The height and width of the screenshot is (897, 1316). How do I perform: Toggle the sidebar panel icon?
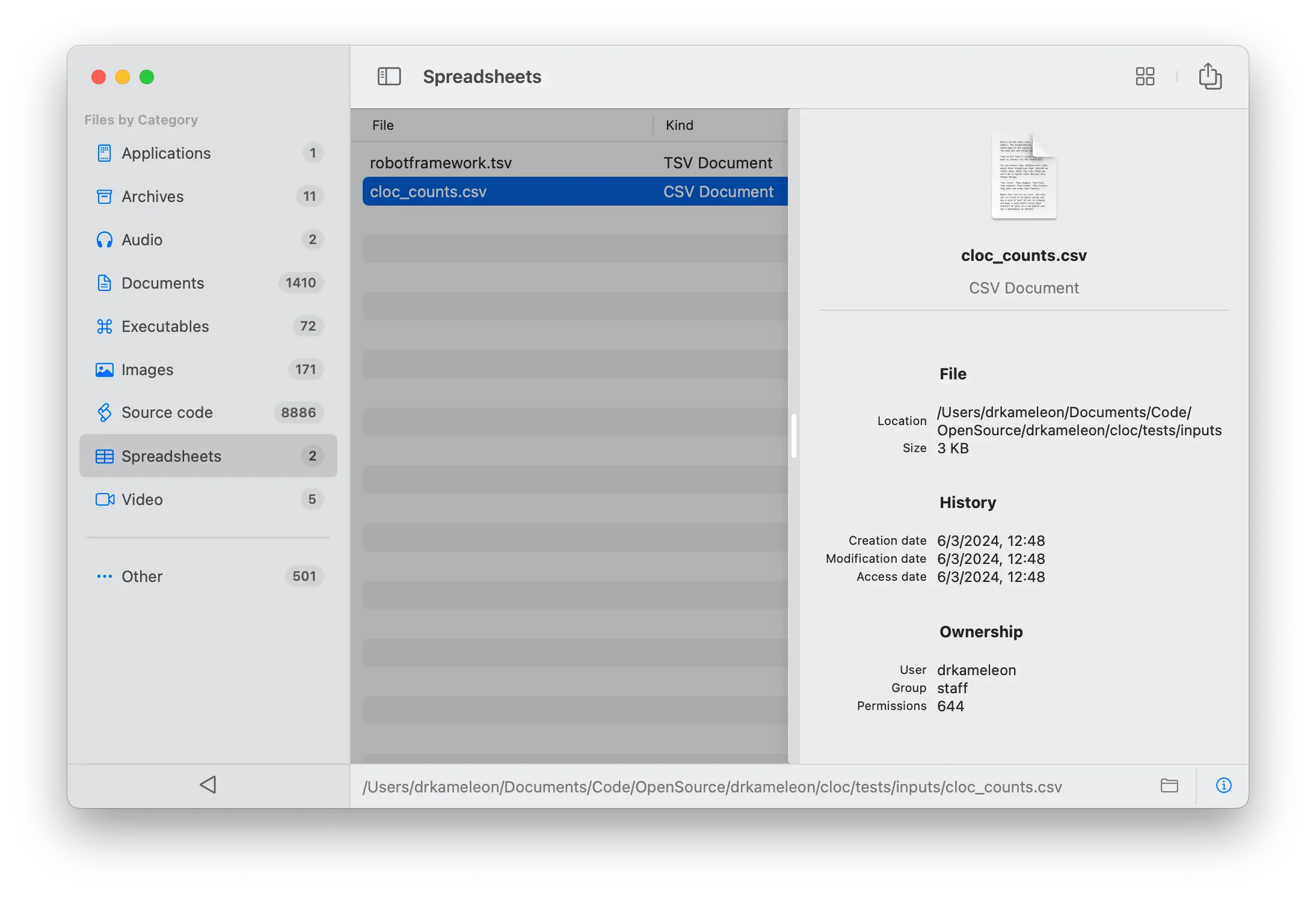389,76
